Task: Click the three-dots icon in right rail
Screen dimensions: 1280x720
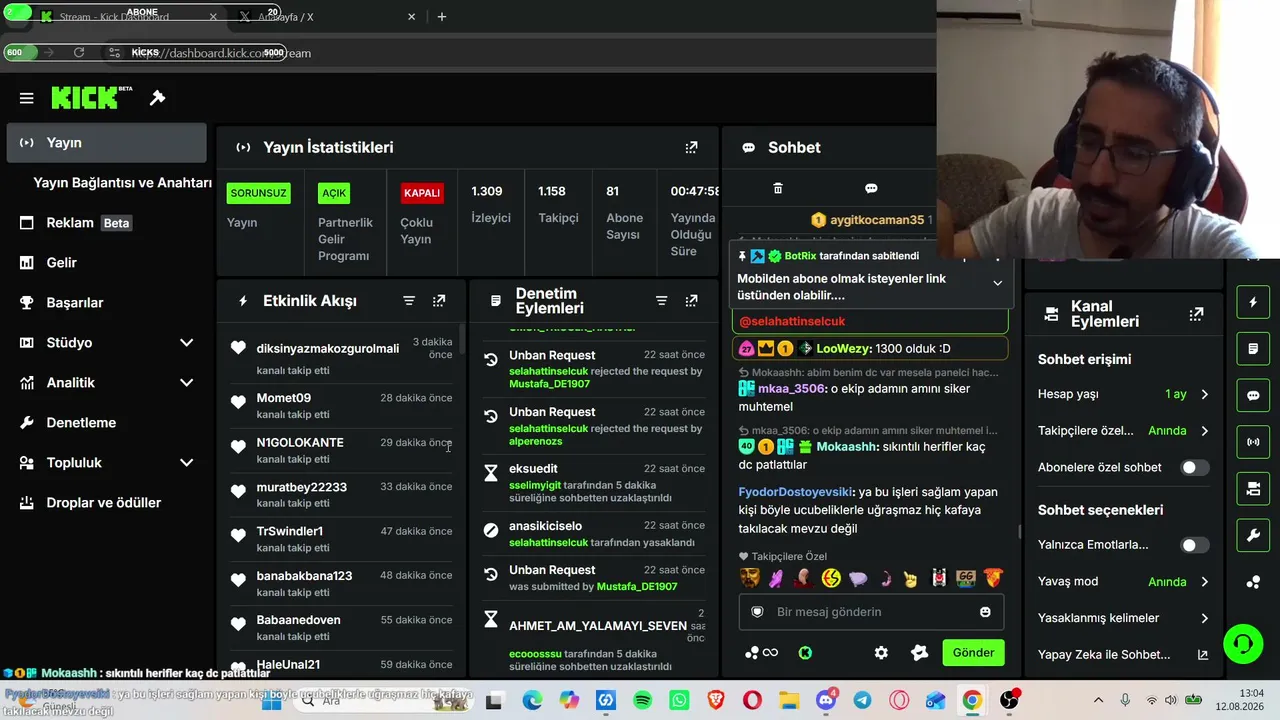Action: click(x=1253, y=582)
